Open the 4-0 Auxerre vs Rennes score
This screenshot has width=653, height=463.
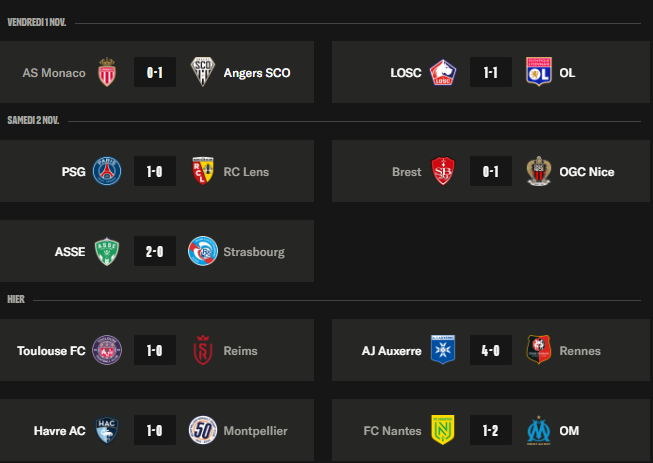491,350
